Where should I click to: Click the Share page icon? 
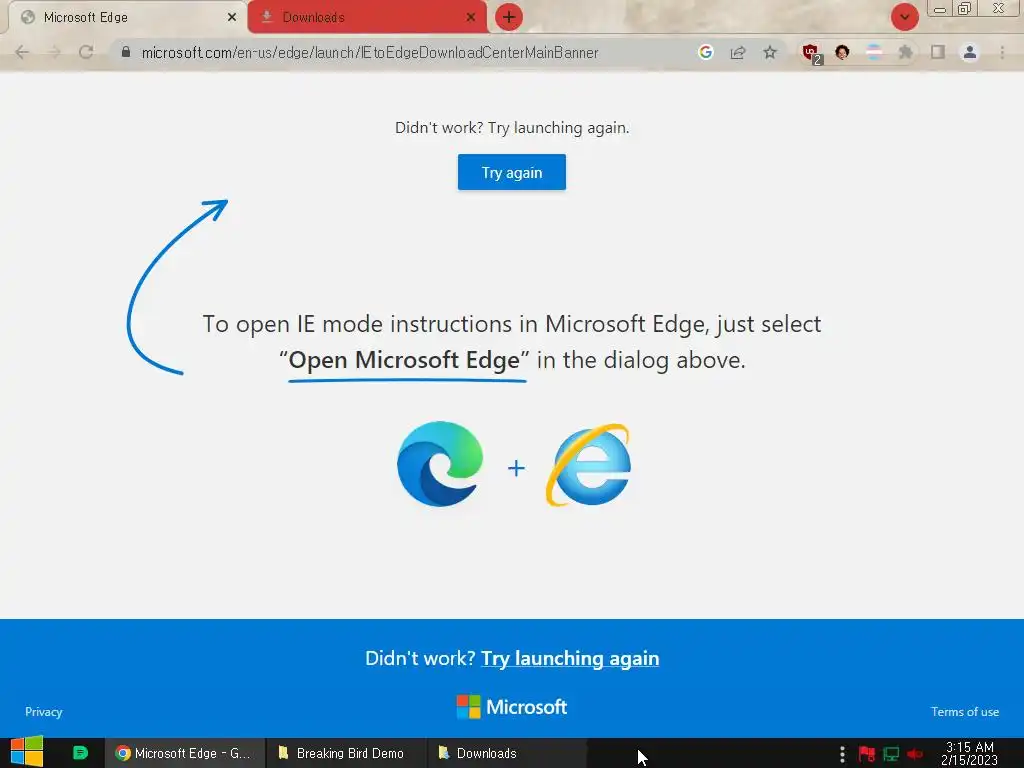tap(738, 52)
